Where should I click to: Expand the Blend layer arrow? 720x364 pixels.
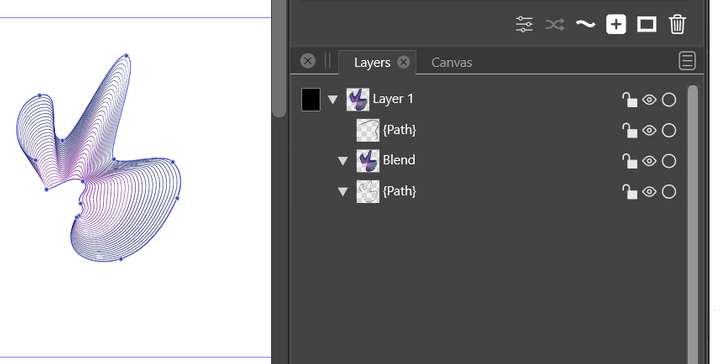pos(343,161)
